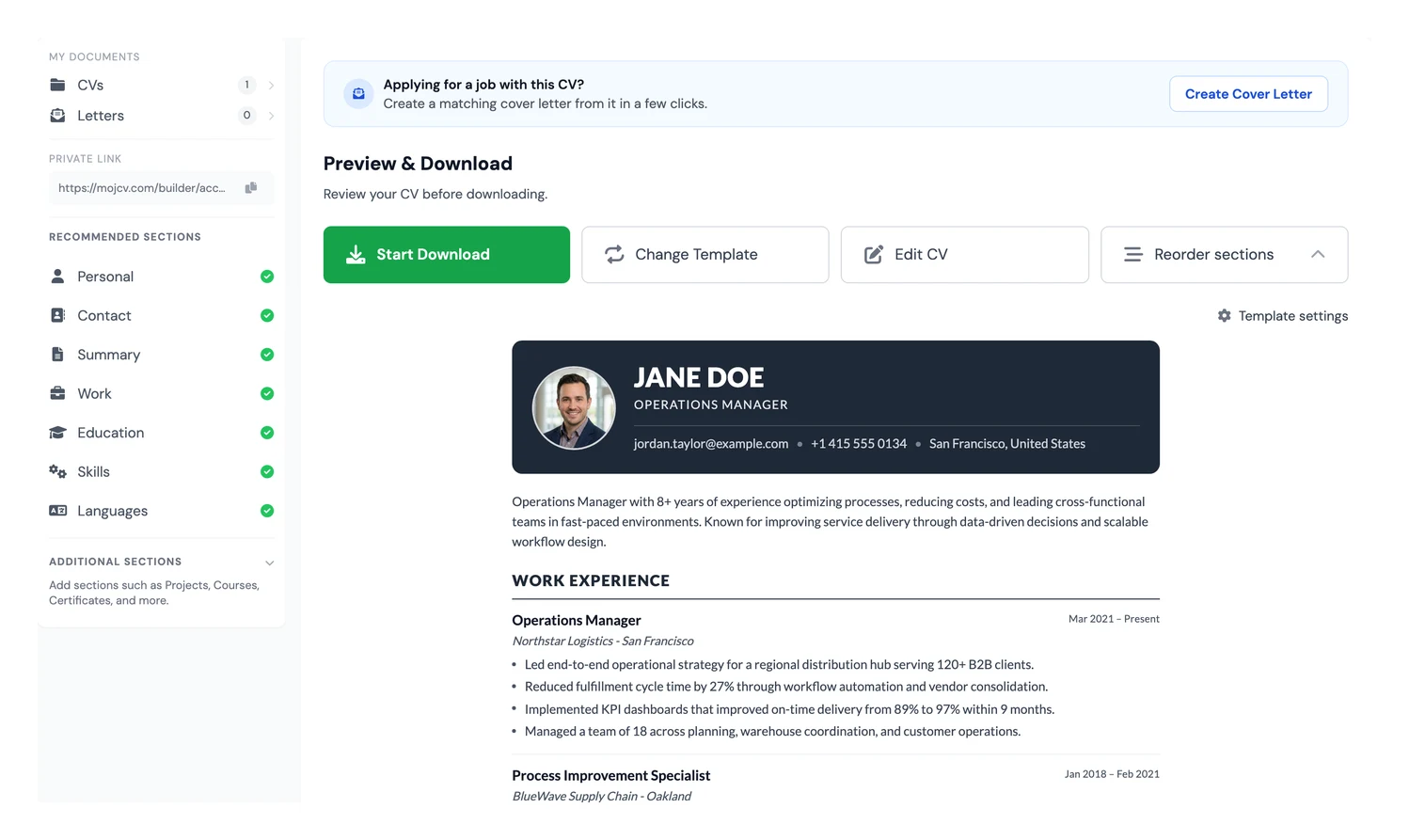
Task: Click the green checkmark beside Contact
Action: point(267,315)
